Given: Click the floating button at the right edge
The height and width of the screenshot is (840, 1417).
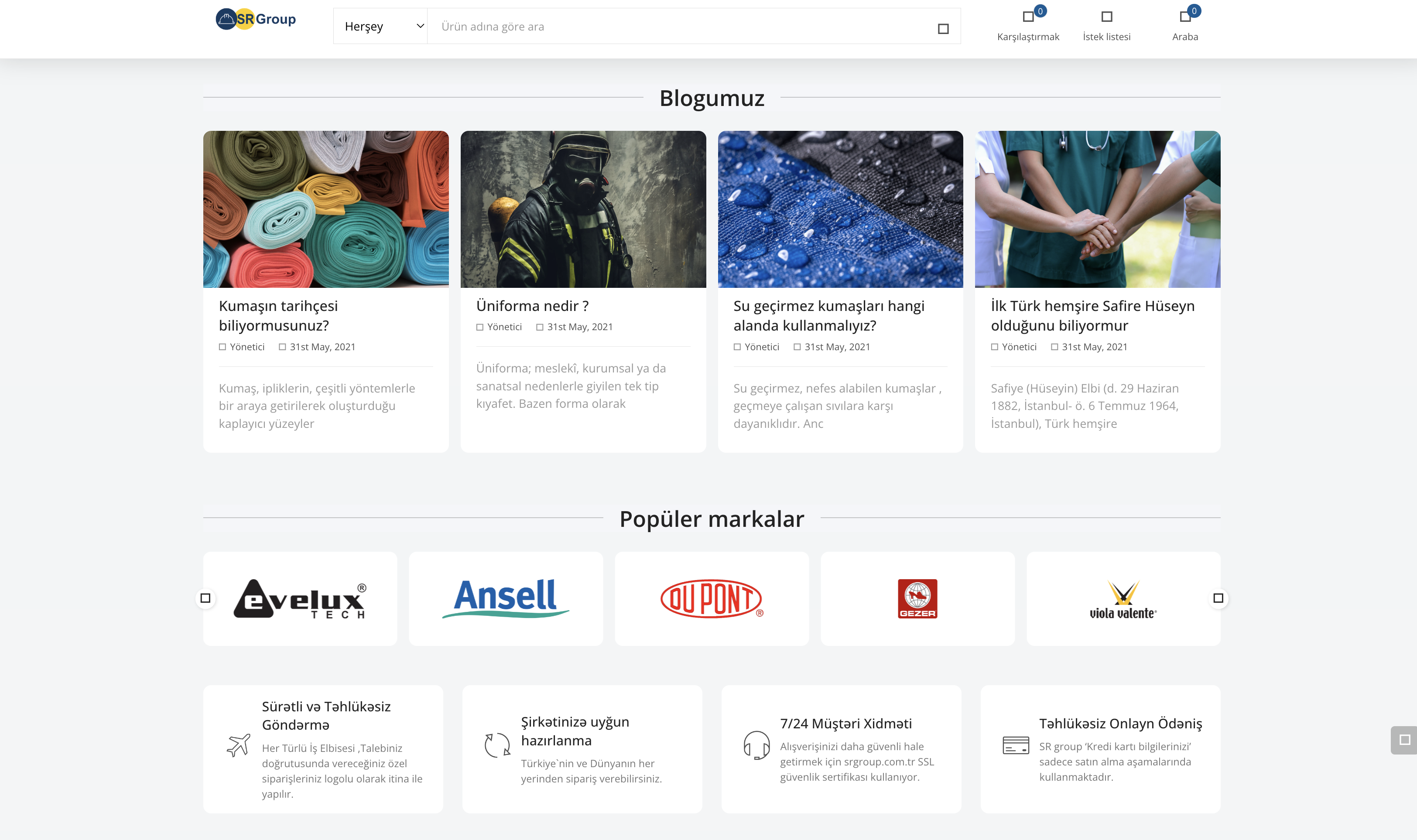Looking at the screenshot, I should click(1403, 740).
